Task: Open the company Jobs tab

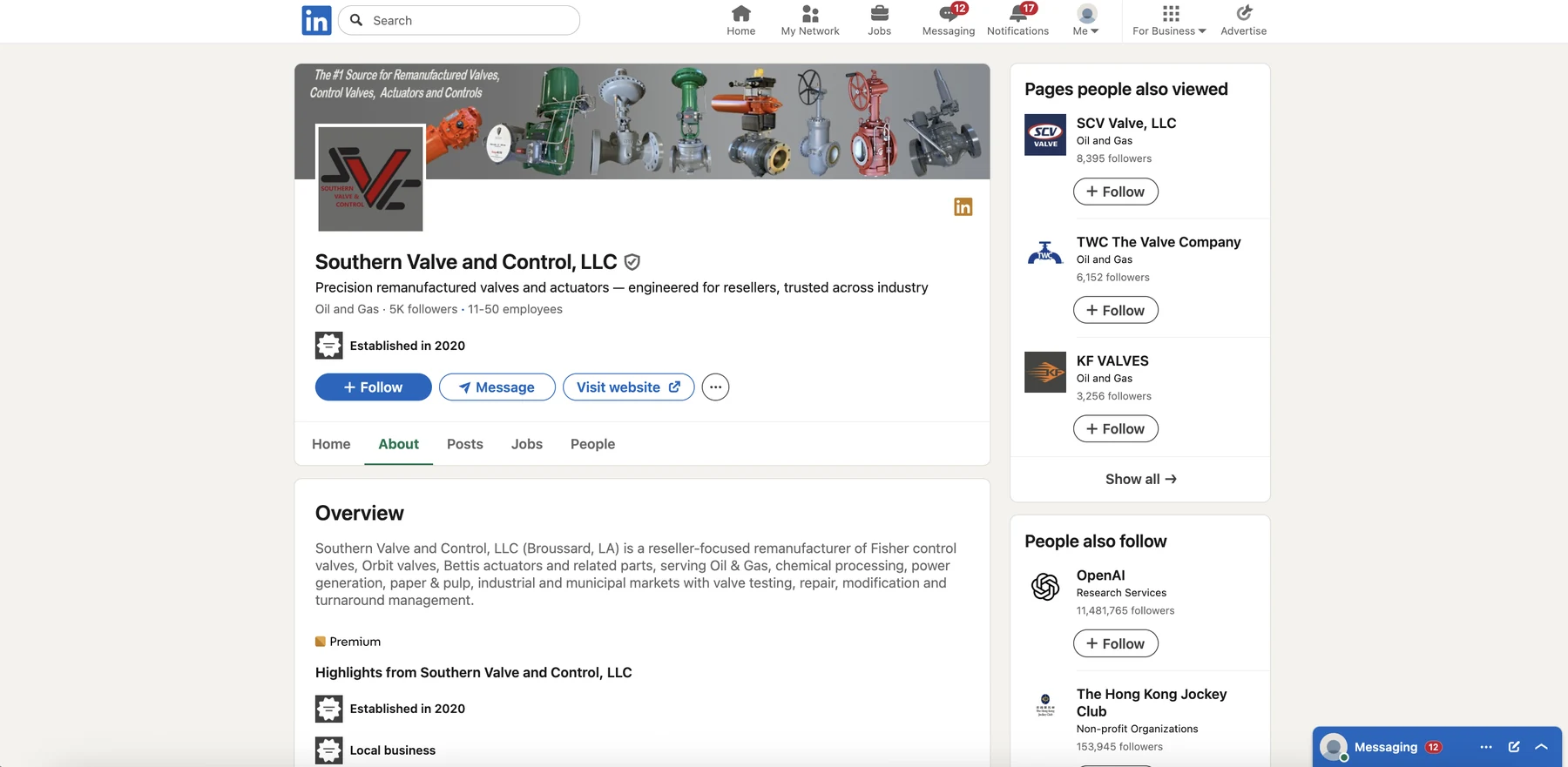Action: [527, 444]
